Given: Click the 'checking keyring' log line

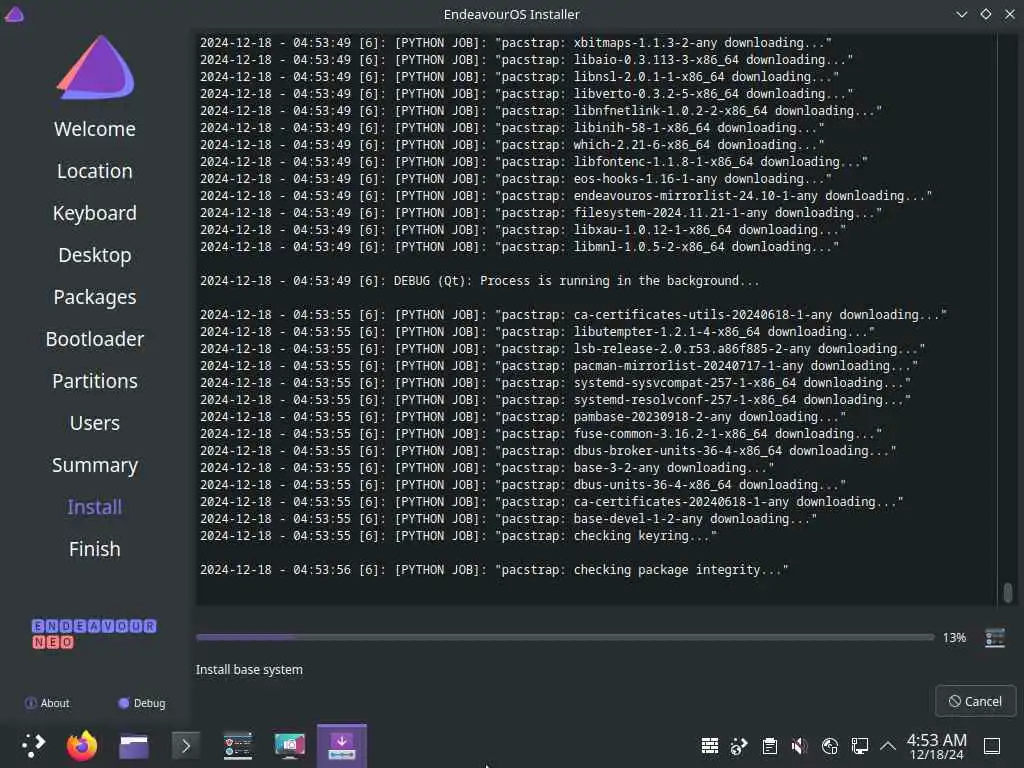Looking at the screenshot, I should click(x=458, y=536).
